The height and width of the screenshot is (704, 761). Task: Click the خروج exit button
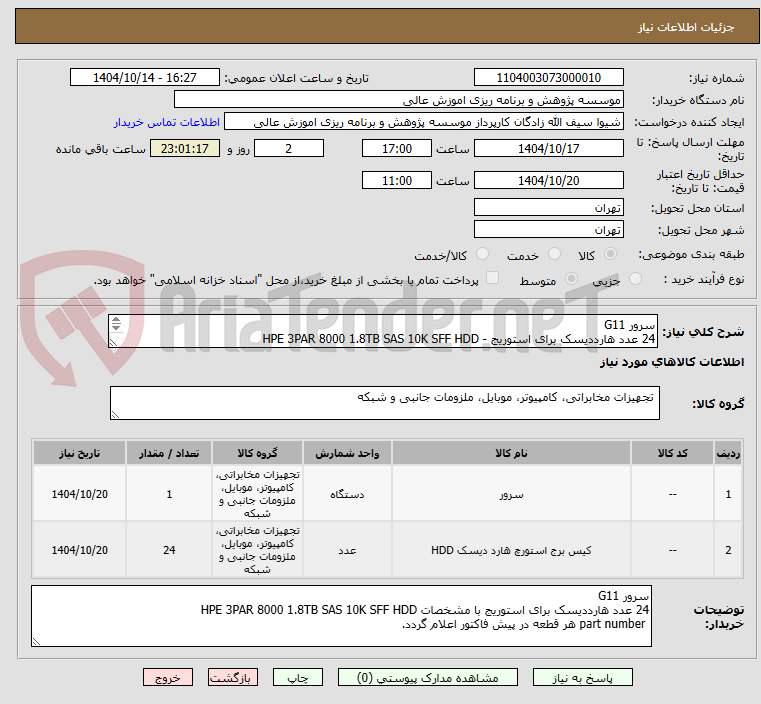[x=168, y=677]
